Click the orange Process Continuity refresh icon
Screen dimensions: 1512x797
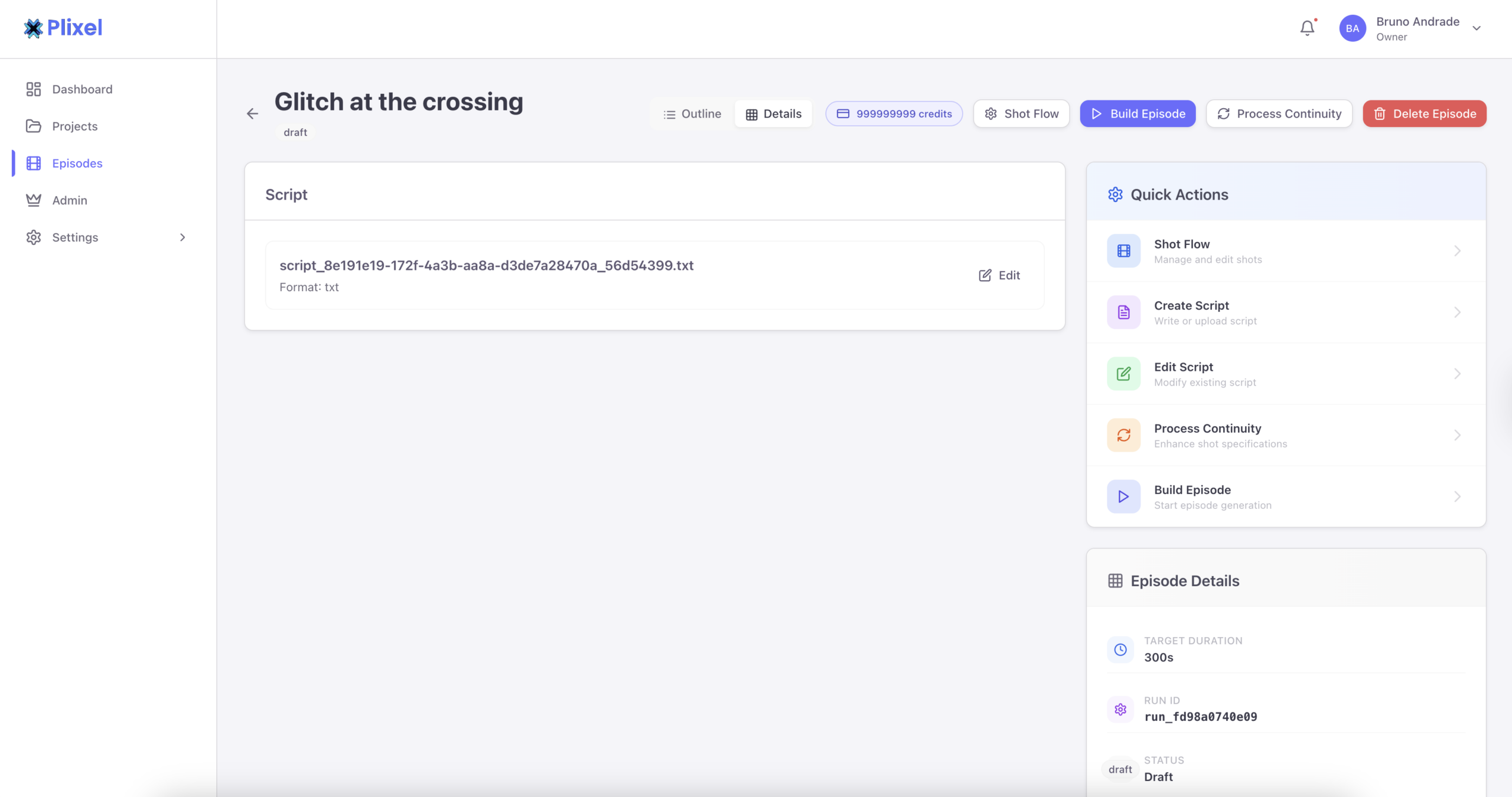[x=1123, y=435]
